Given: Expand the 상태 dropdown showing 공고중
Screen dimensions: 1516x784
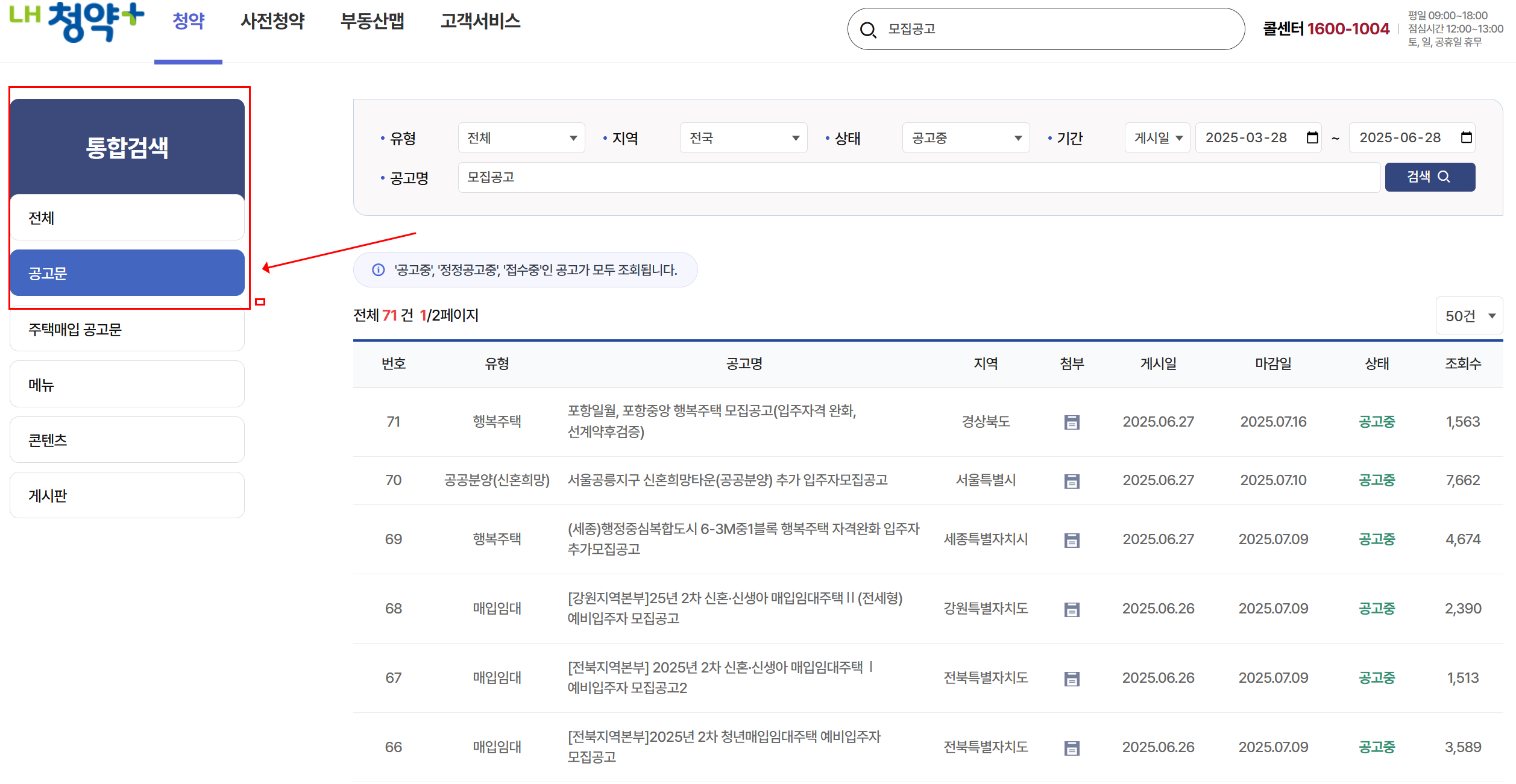Looking at the screenshot, I should tap(965, 138).
